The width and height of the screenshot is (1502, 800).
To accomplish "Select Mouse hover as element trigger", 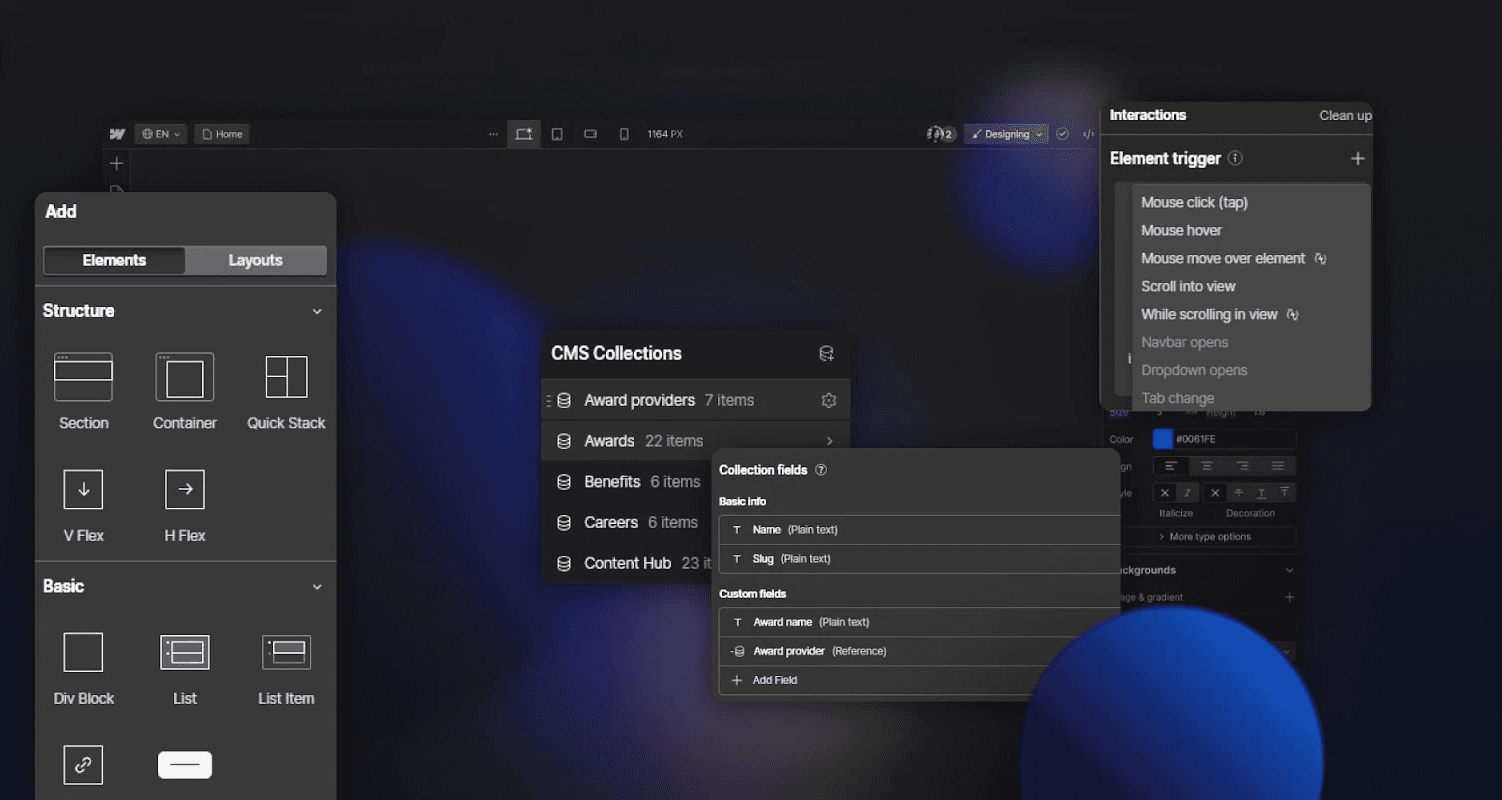I will coord(1181,230).
